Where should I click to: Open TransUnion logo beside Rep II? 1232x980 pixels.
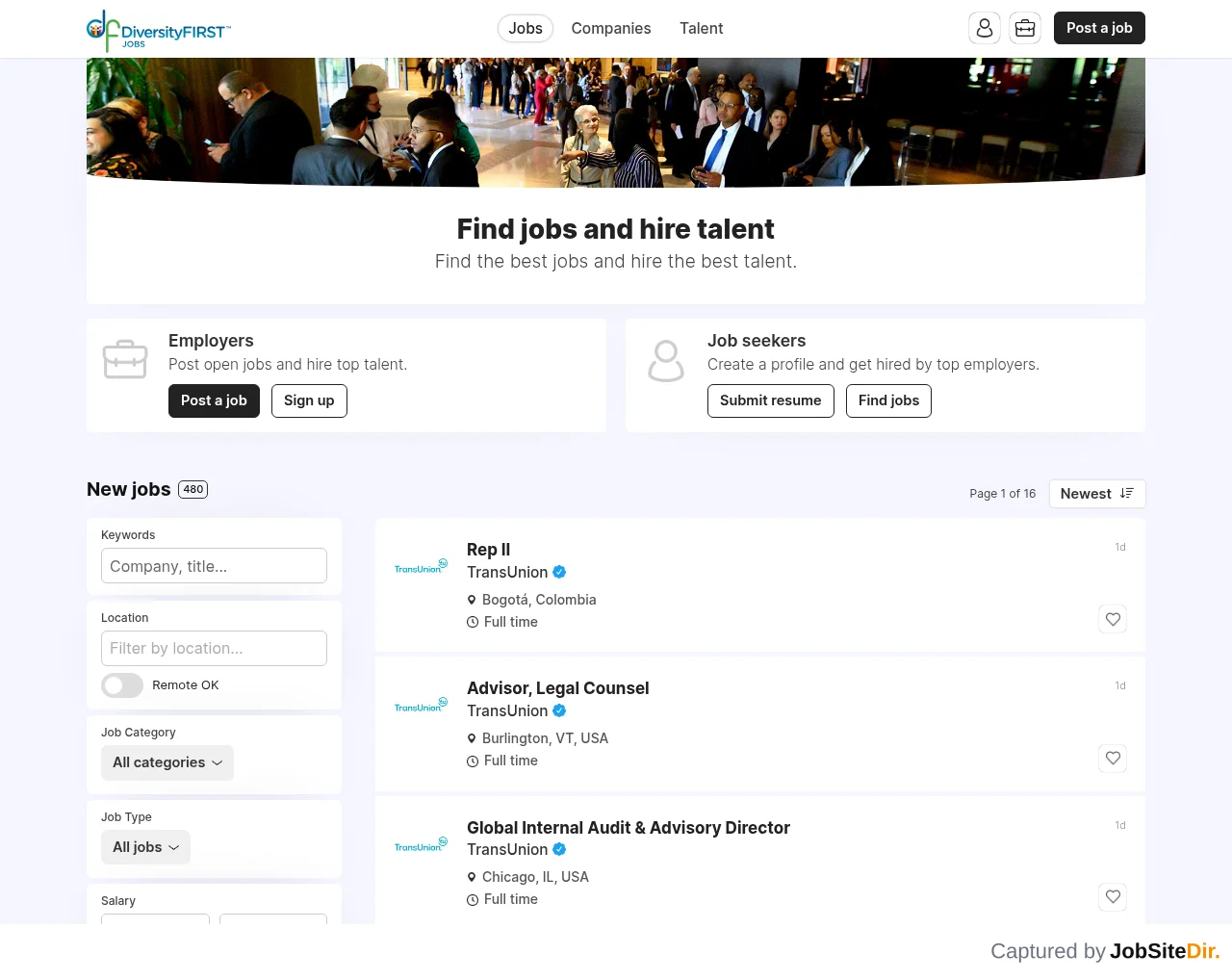tap(421, 566)
